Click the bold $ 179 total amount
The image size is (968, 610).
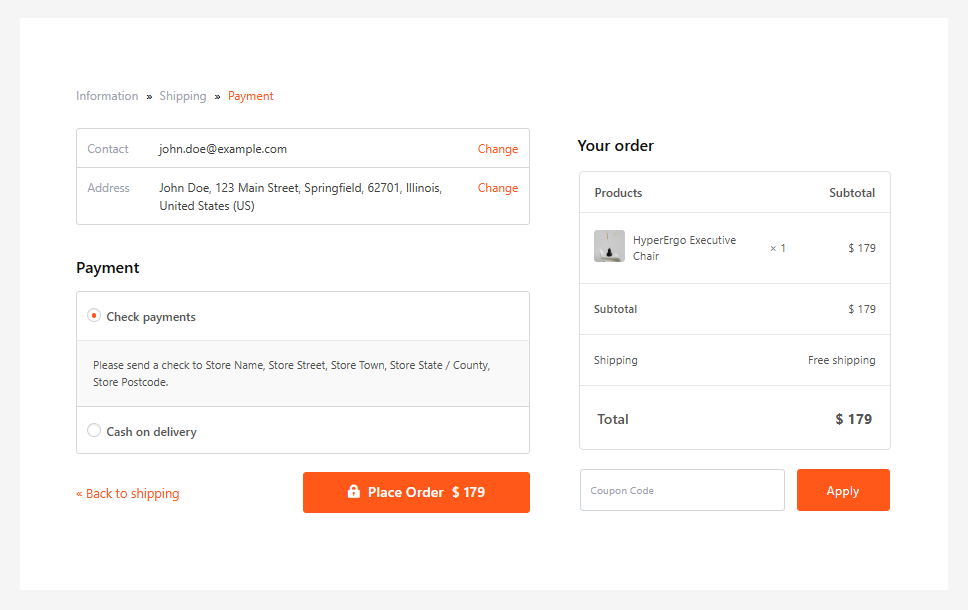853,419
